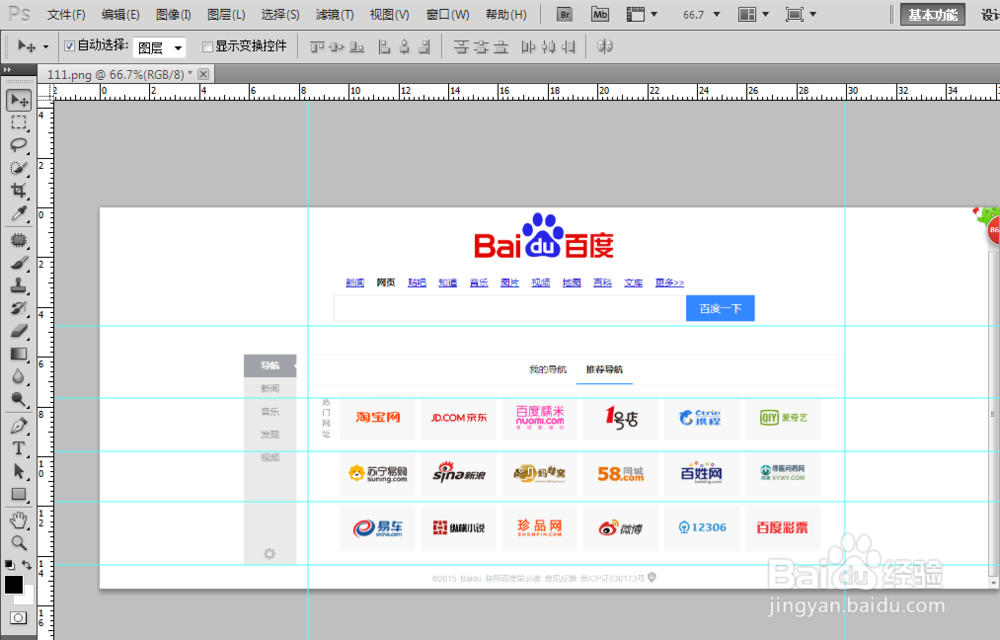The height and width of the screenshot is (640, 1000).
Task: Select the Clone Stamp tool
Action: tap(19, 286)
